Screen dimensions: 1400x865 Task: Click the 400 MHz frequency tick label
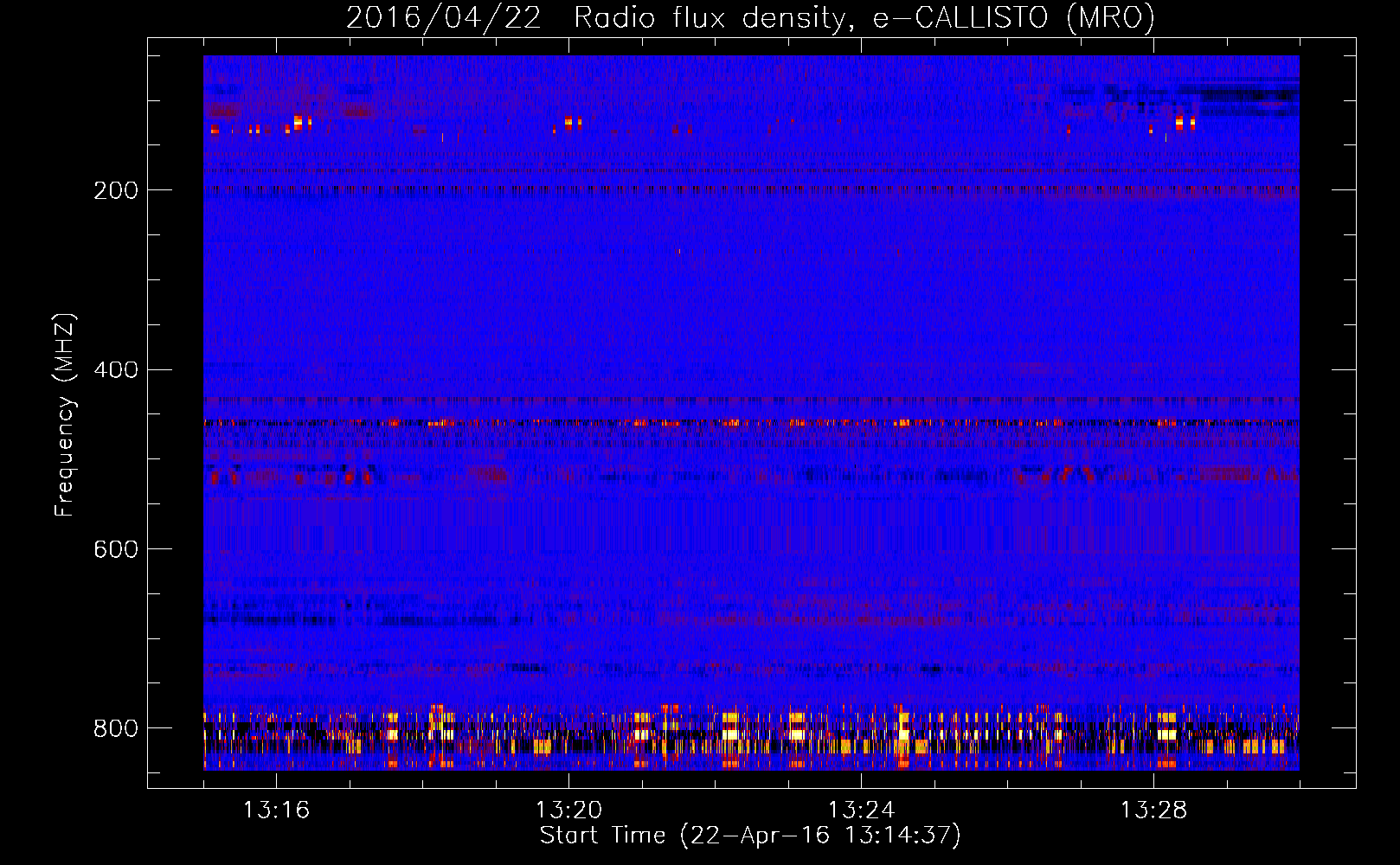(116, 370)
